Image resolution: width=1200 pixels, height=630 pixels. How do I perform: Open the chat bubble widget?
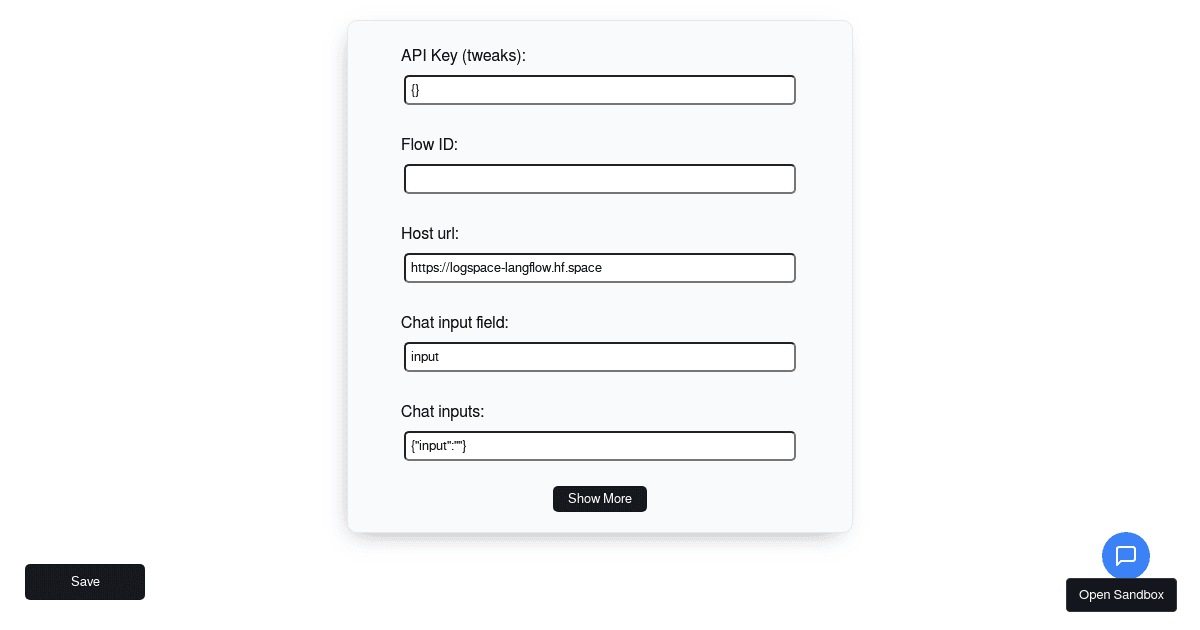1126,556
